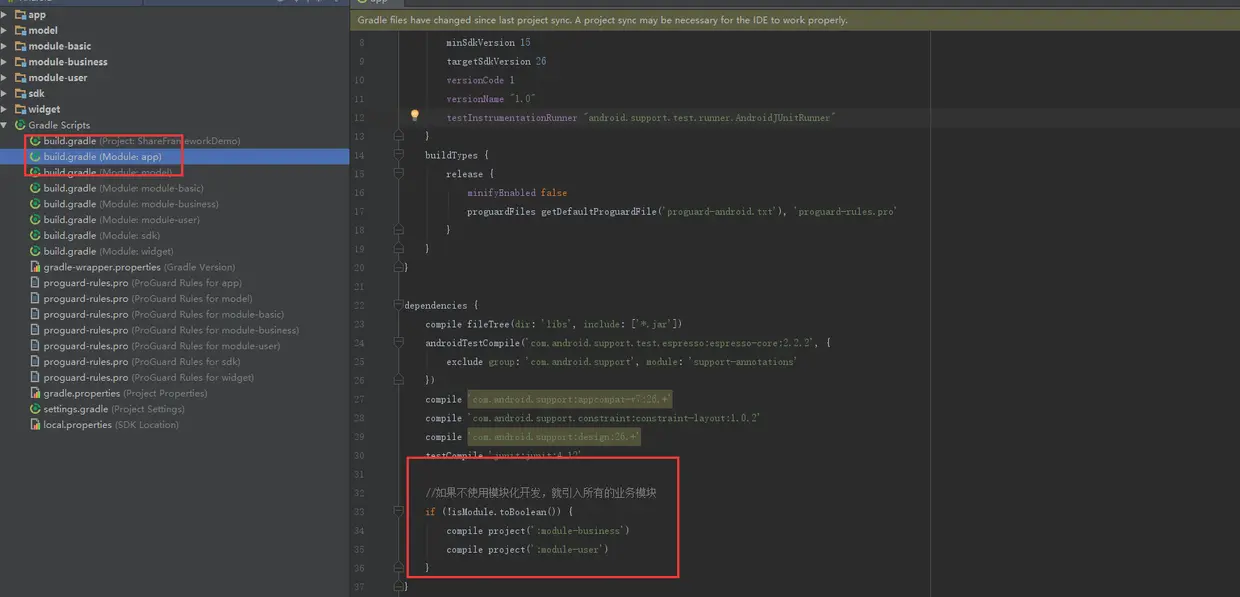Screen dimensions: 1240x597
Task: Click Gradle icon of build.gradle (Module: module-business)
Action: [35, 204]
